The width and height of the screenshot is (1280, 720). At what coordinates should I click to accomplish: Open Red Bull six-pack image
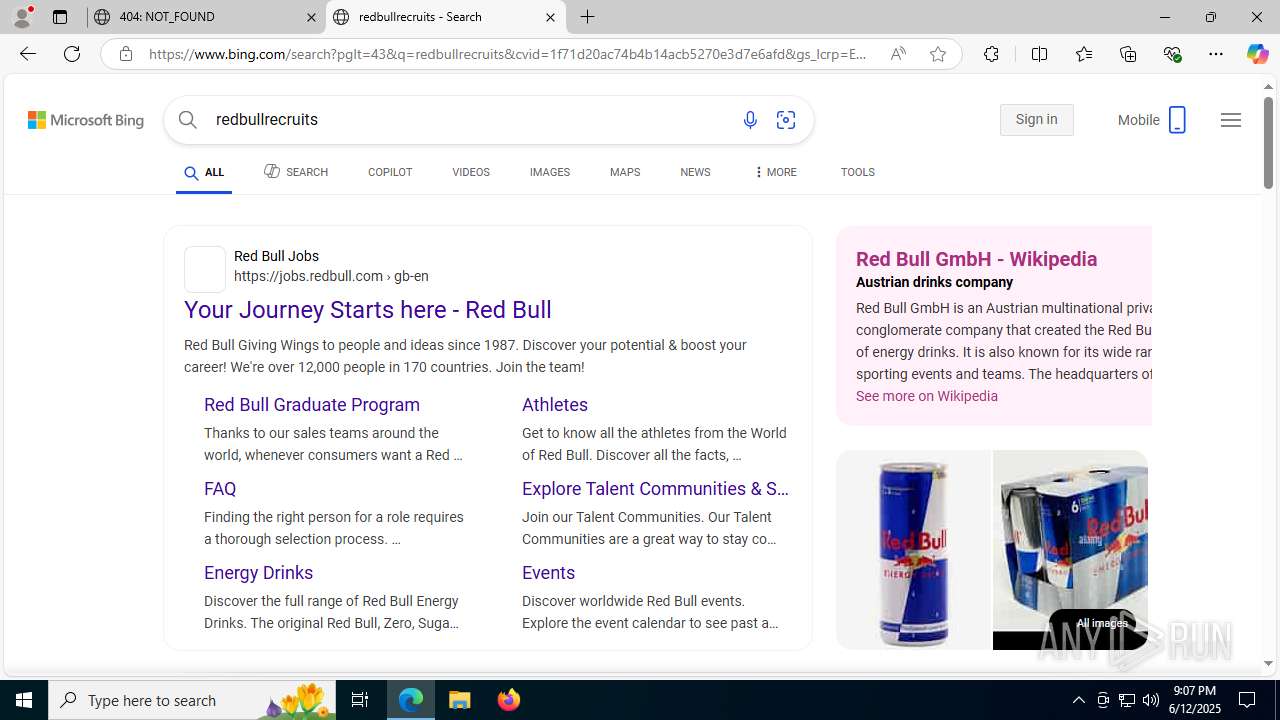(x=1070, y=550)
